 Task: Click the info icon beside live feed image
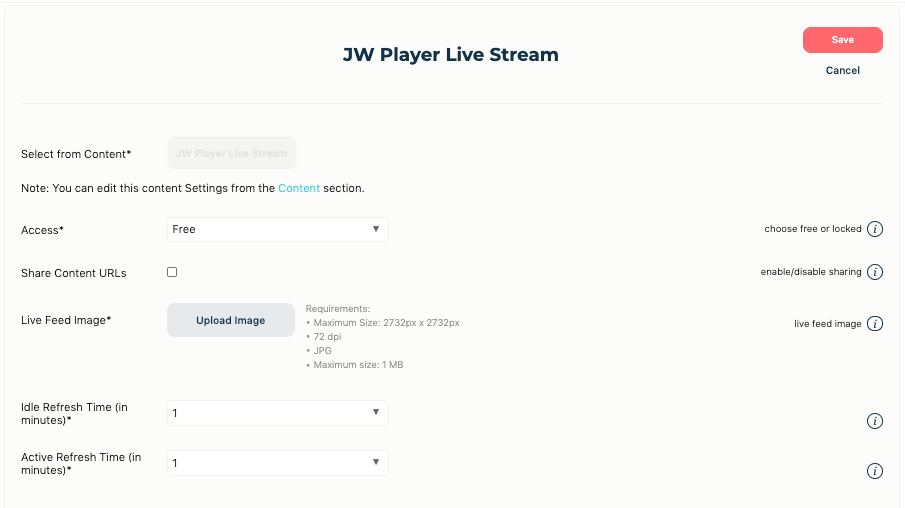[875, 324]
